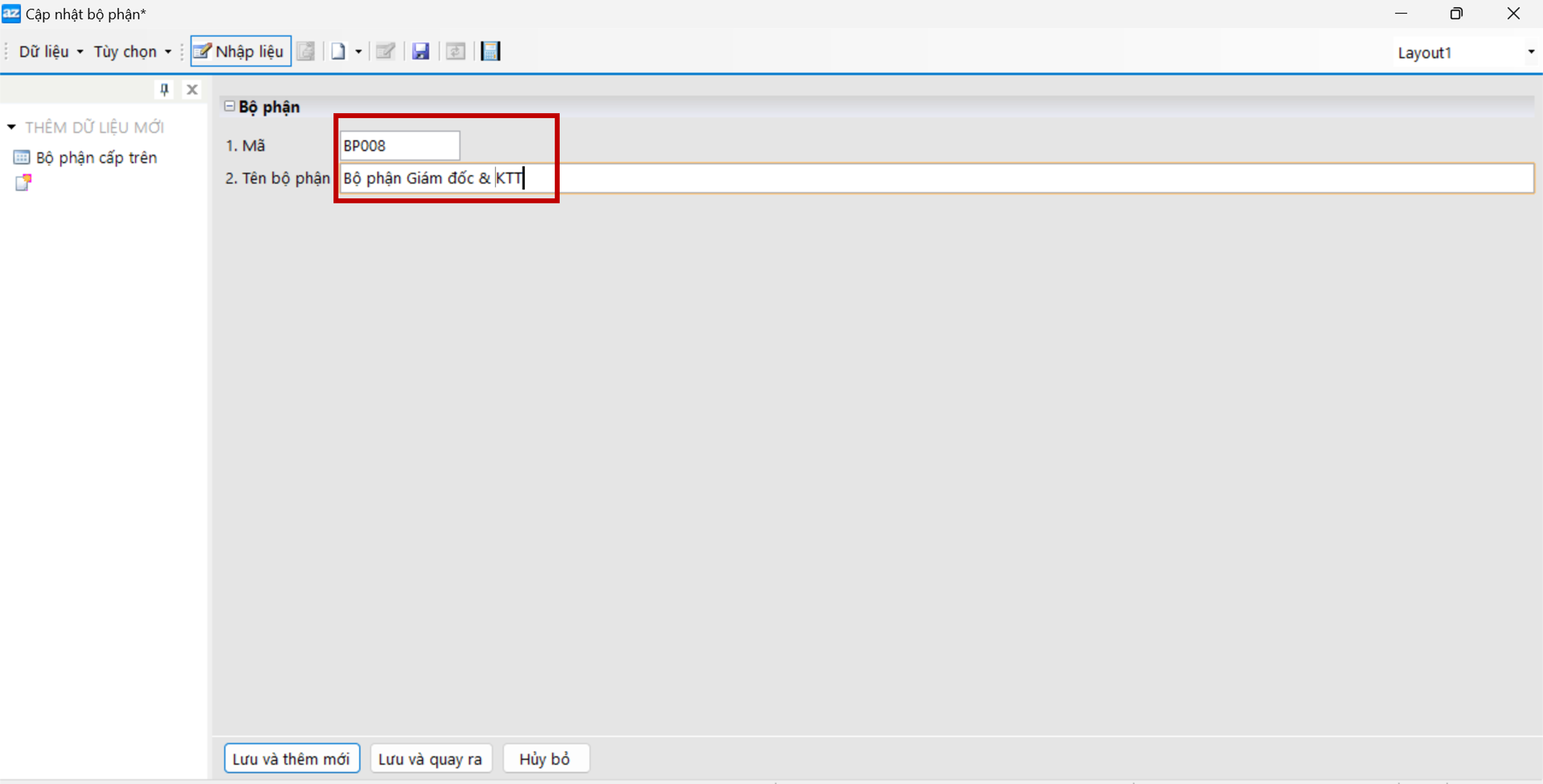Screen dimensions: 1543x784
Task: Click the Nhập liệu data entry button
Action: point(240,52)
